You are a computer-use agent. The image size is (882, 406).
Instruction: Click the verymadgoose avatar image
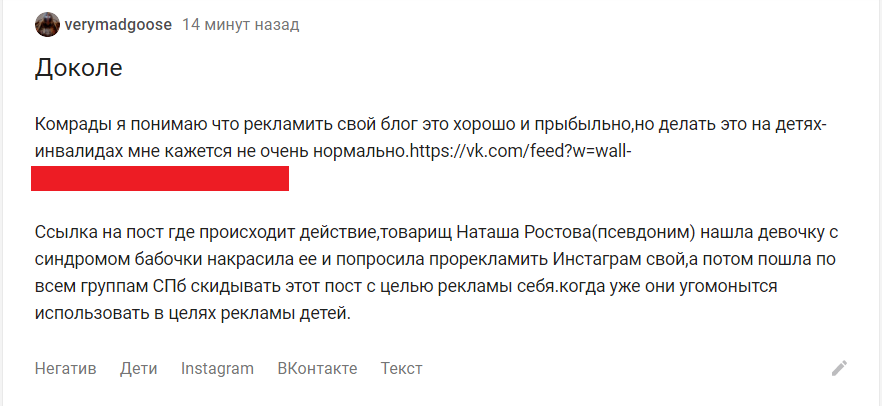[x=47, y=25]
